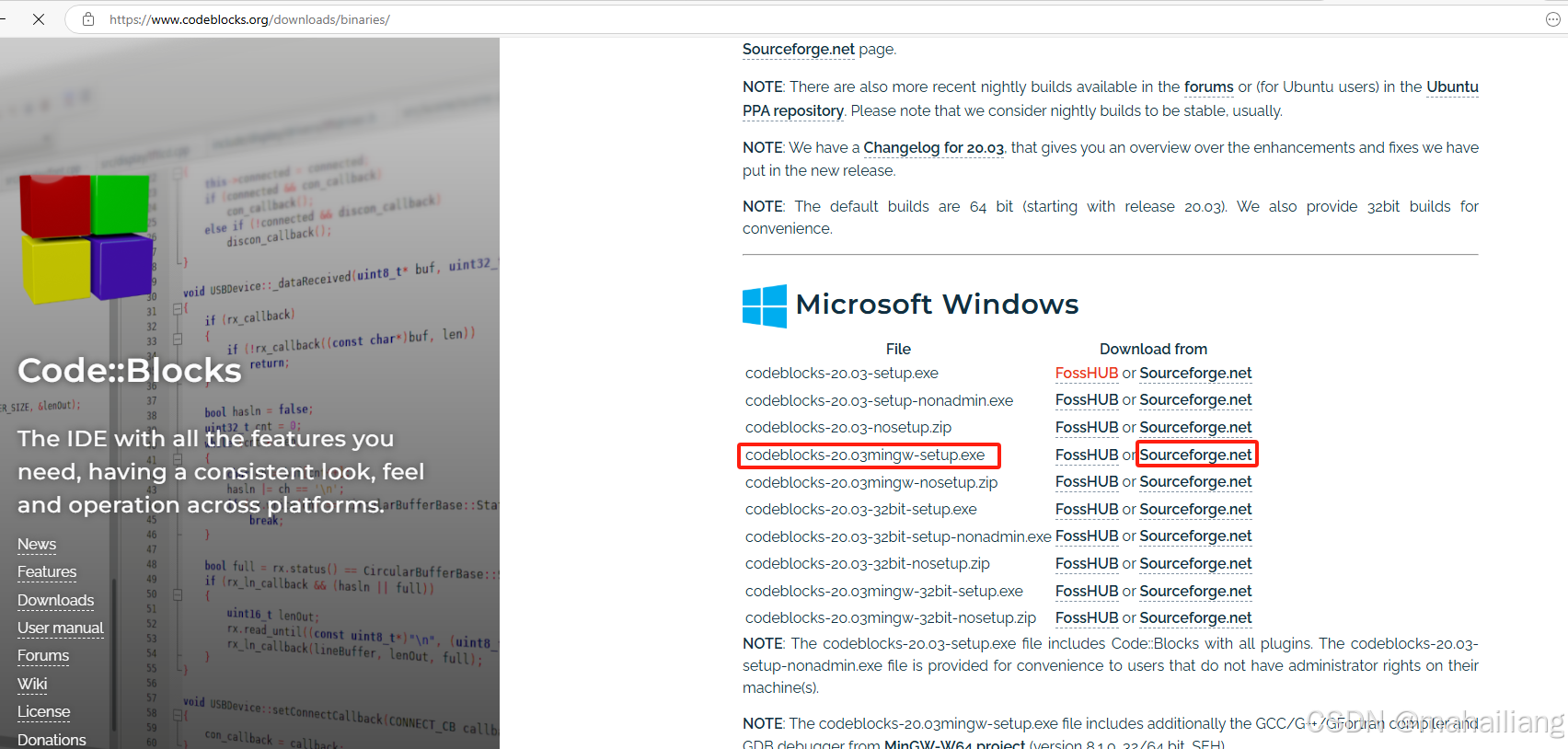Click FossHUB for codeblocks-20.03-setup-nonadmin.exe
The image size is (1568, 749).
click(x=1087, y=400)
